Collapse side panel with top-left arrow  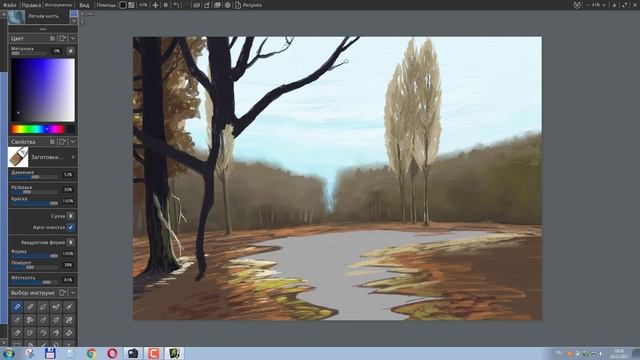[x=4, y=14]
